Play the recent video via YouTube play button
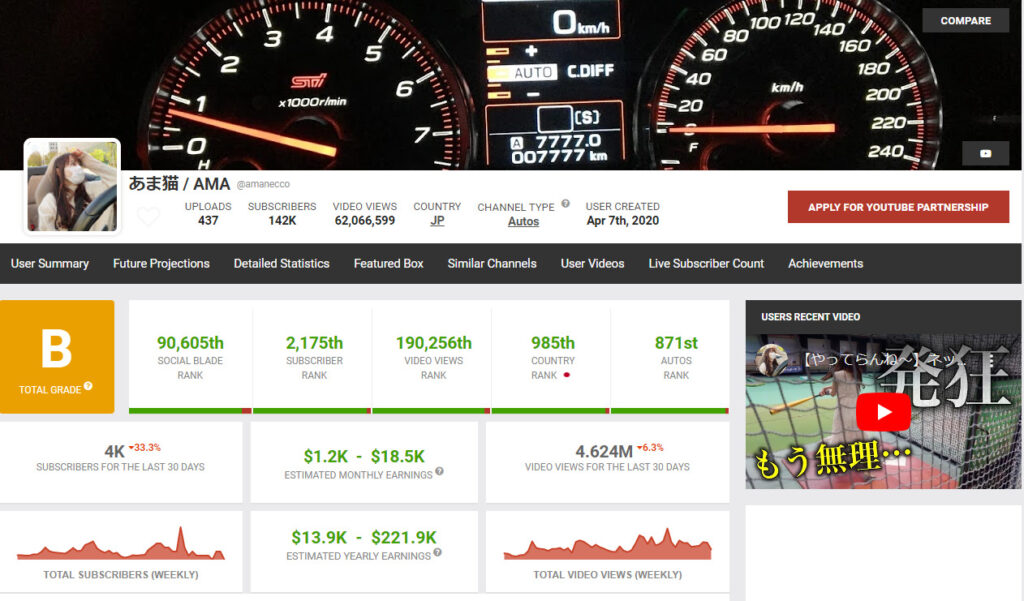 [x=884, y=412]
